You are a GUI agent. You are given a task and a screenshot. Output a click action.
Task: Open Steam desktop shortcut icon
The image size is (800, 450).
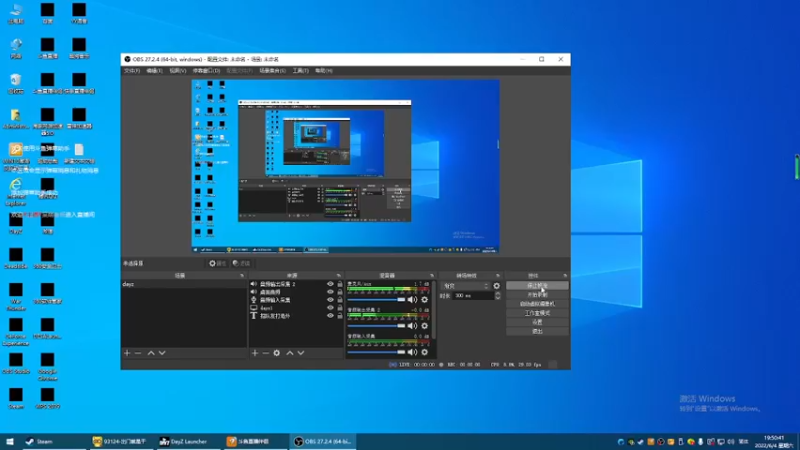16,398
